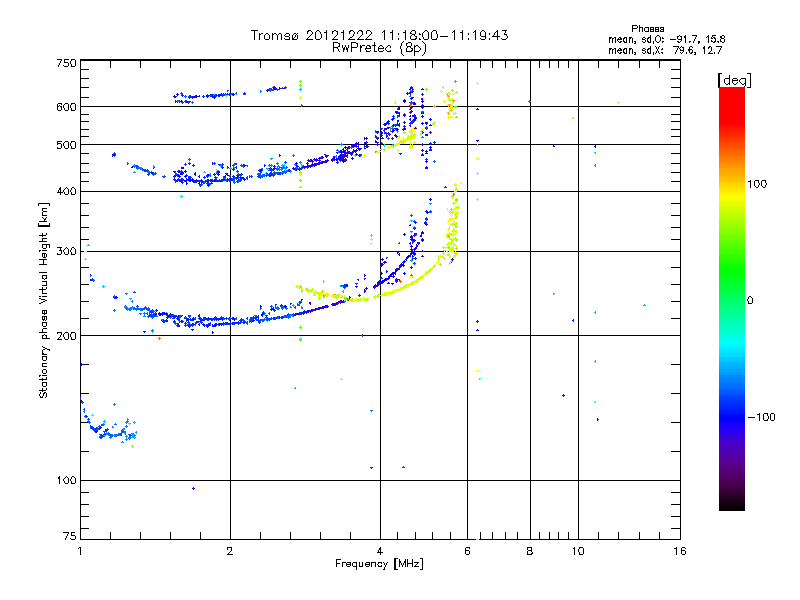Click the 'mean, sd,O: -91.7, 15.8' text
This screenshot has width=800, height=600.
pos(666,39)
